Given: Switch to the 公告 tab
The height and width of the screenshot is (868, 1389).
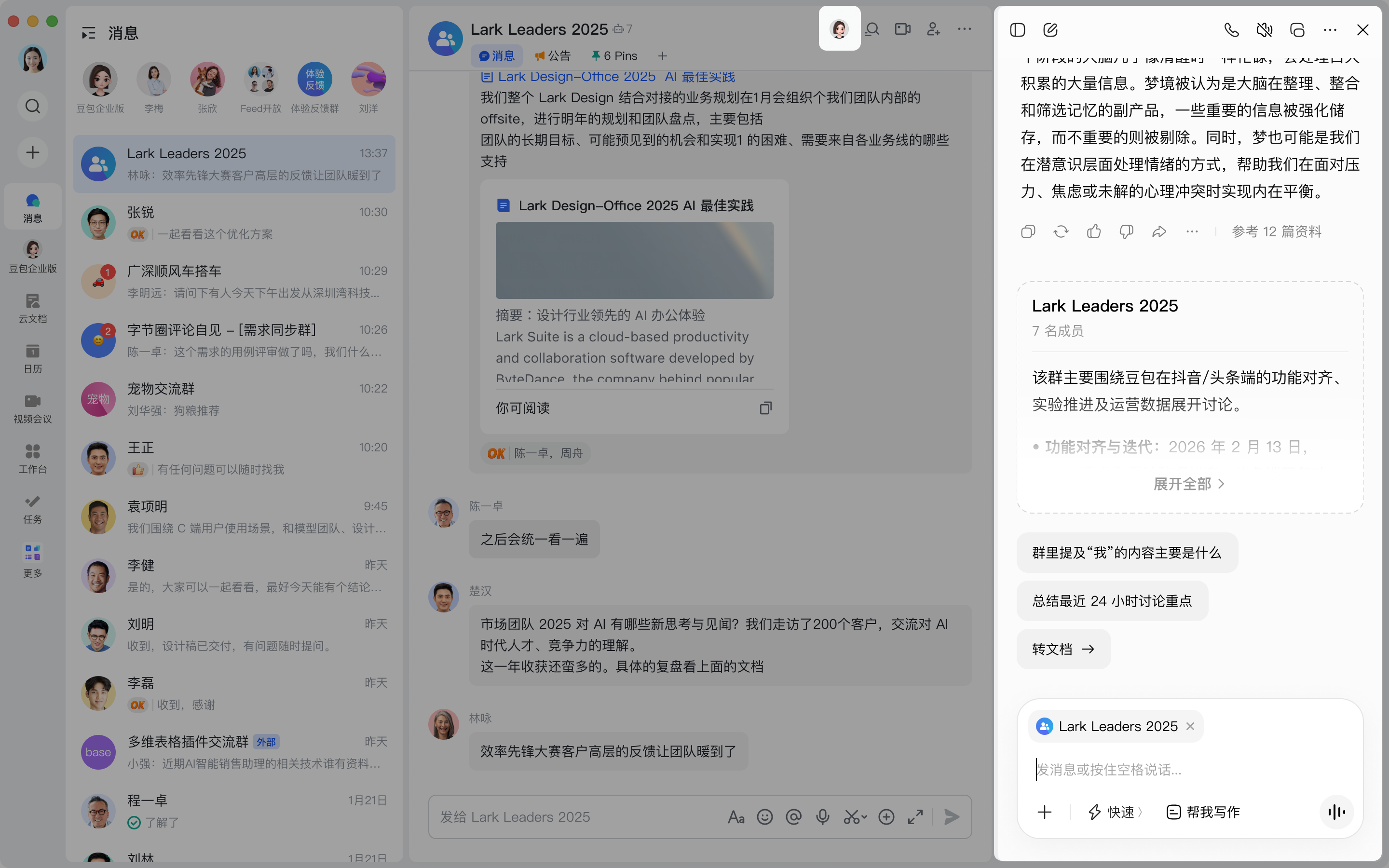Looking at the screenshot, I should (553, 55).
